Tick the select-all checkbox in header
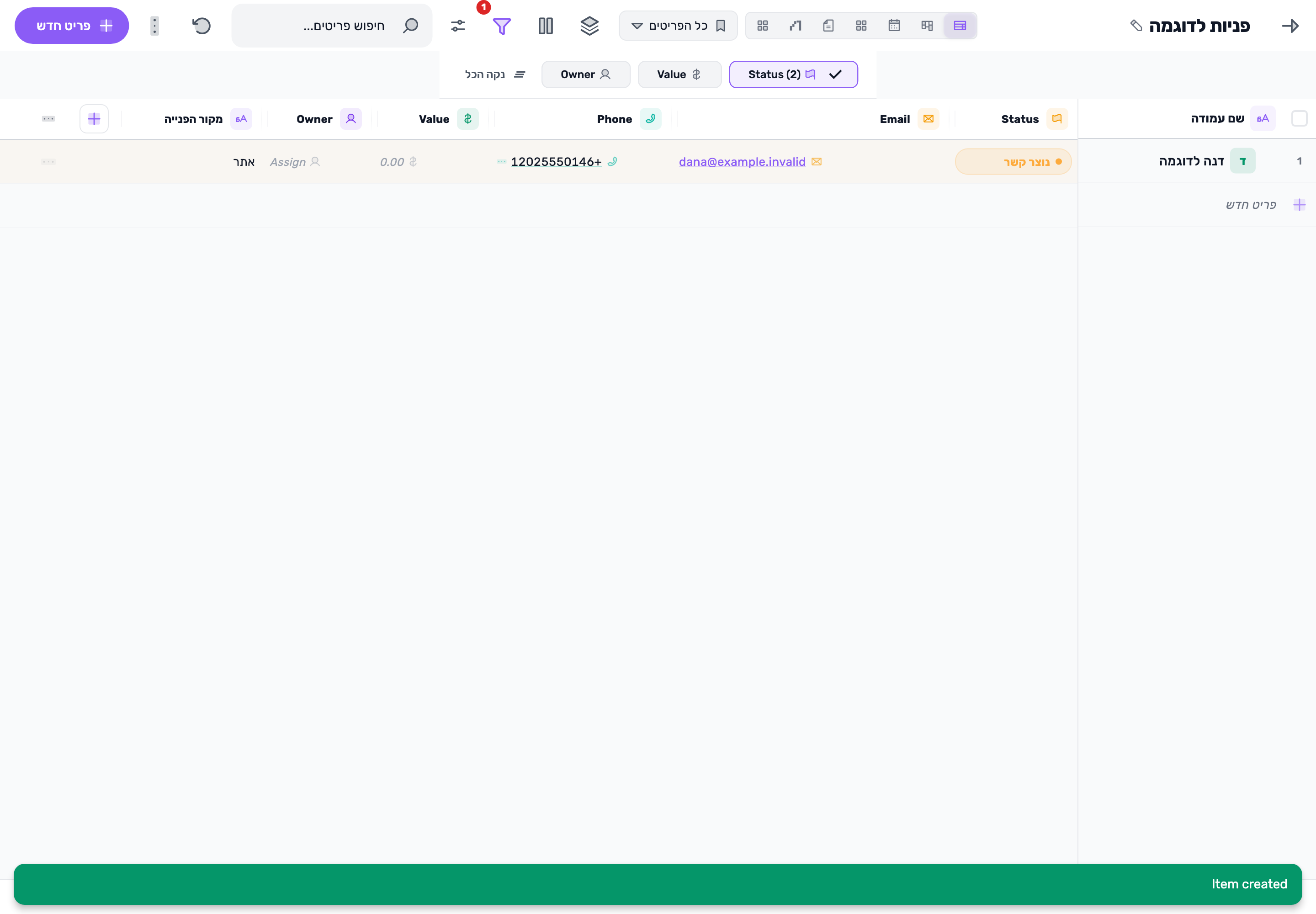Viewport: 1316px width, 914px height. tap(1300, 118)
